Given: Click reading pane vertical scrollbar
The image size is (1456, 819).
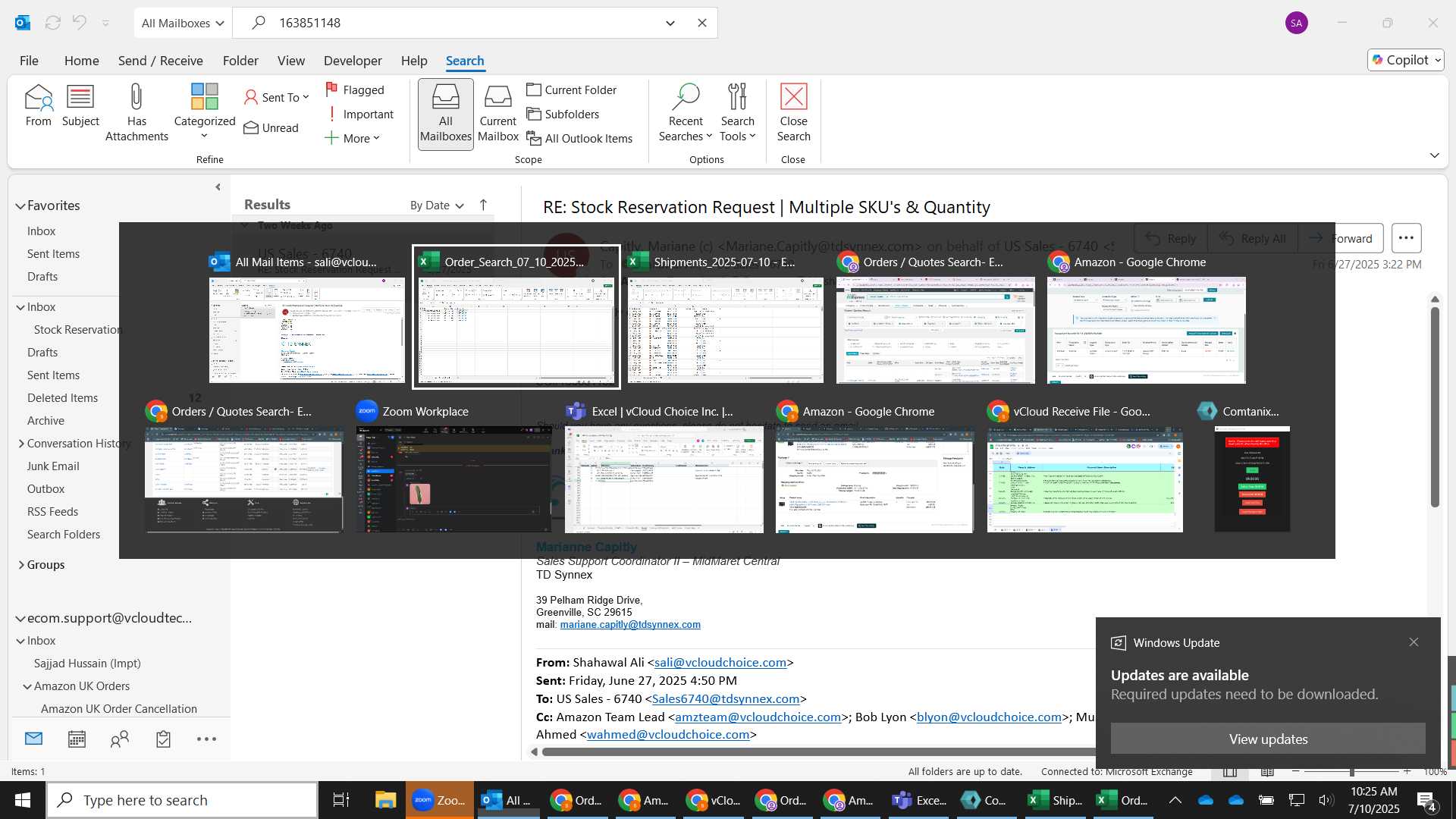Looking at the screenshot, I should pos(1435,406).
